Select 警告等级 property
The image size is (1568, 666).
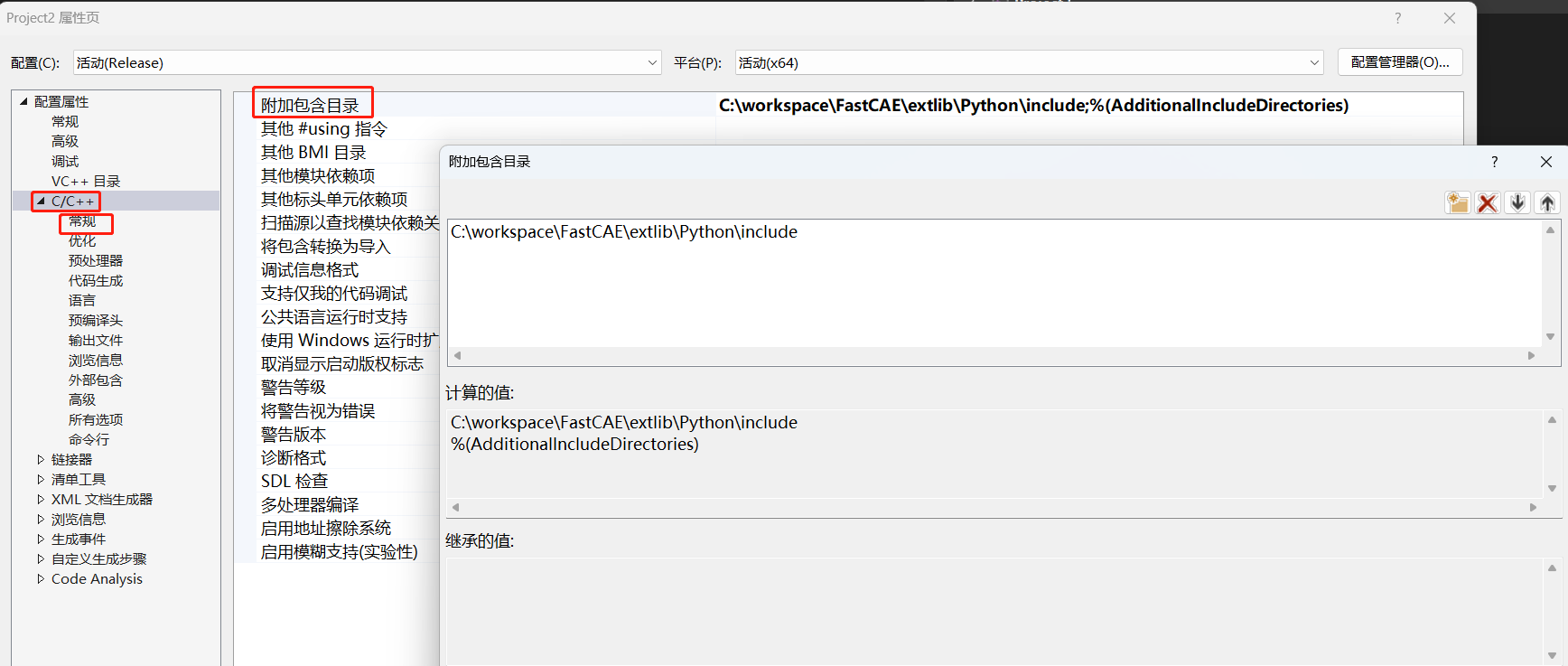[x=294, y=387]
